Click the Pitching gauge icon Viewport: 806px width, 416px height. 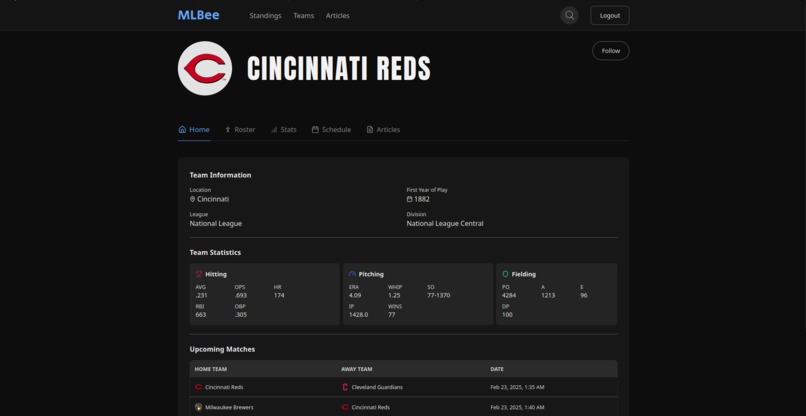[352, 274]
